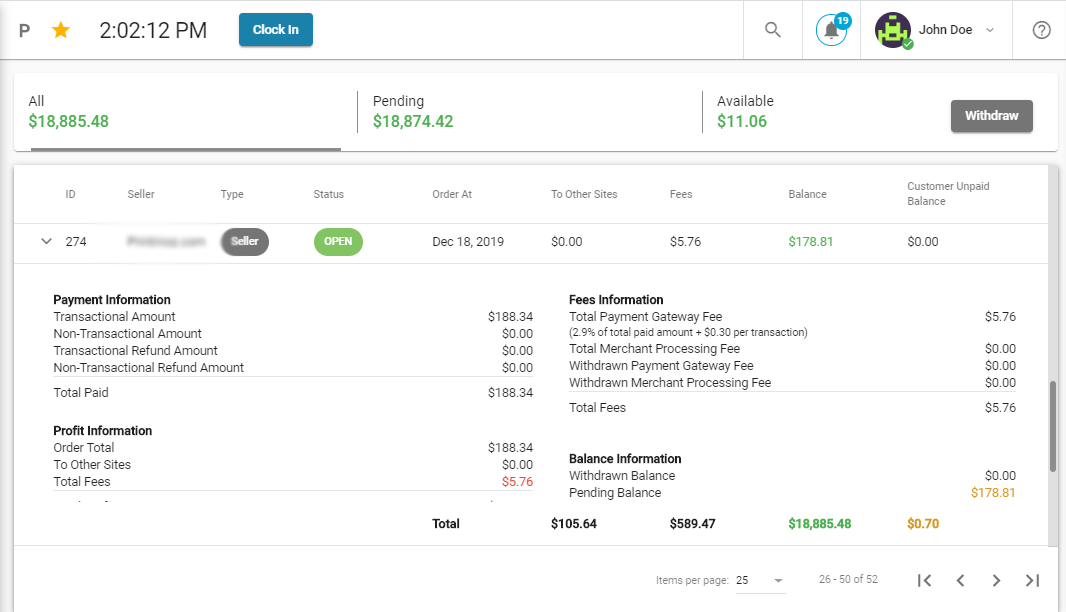This screenshot has width=1066, height=612.
Task: Jump to the last page
Action: pos(1032,580)
